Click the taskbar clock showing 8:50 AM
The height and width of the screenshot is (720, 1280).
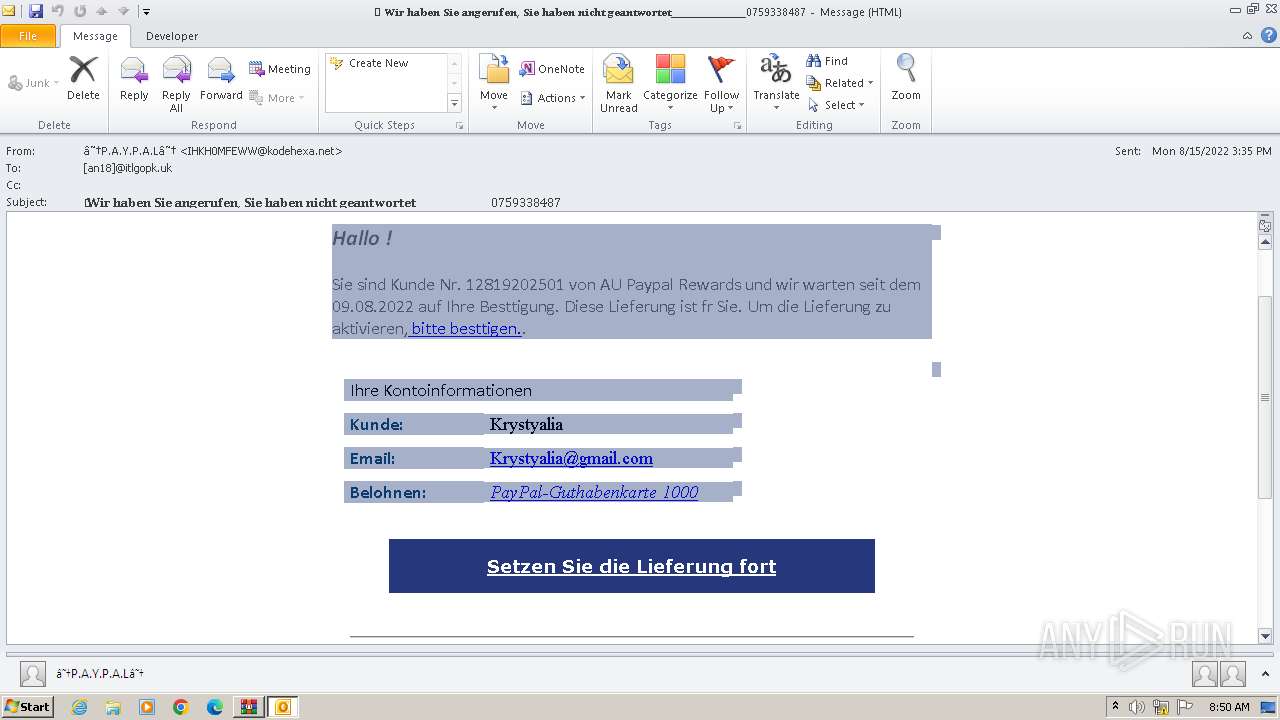click(1229, 707)
